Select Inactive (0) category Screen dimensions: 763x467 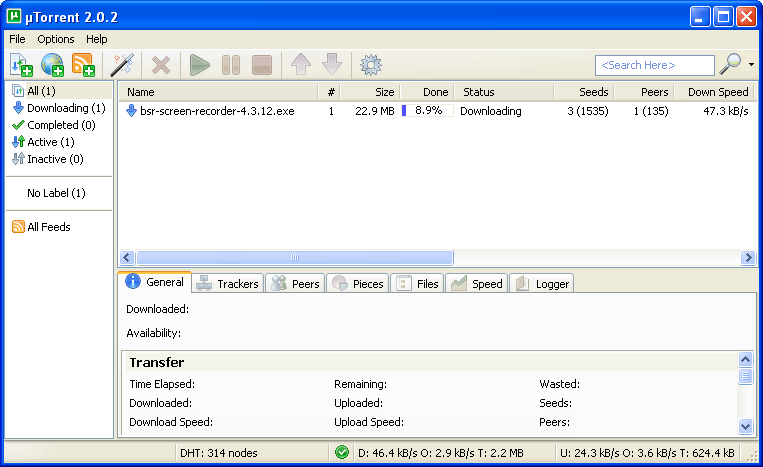click(x=59, y=159)
